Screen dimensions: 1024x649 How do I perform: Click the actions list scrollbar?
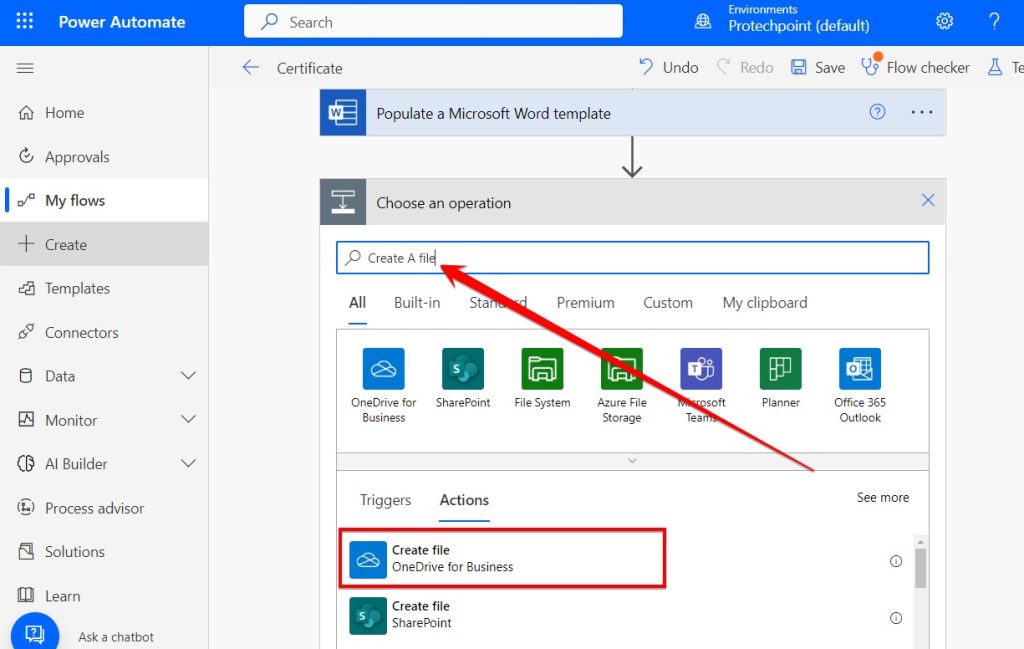click(920, 568)
